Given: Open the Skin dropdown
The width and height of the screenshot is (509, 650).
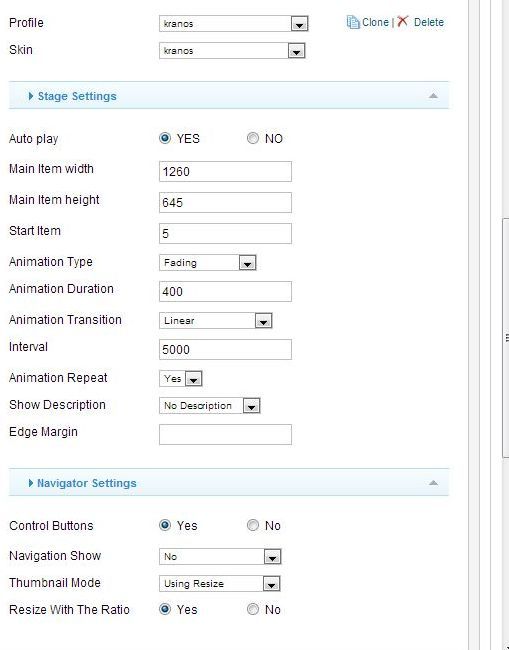Looking at the screenshot, I should coord(232,51).
